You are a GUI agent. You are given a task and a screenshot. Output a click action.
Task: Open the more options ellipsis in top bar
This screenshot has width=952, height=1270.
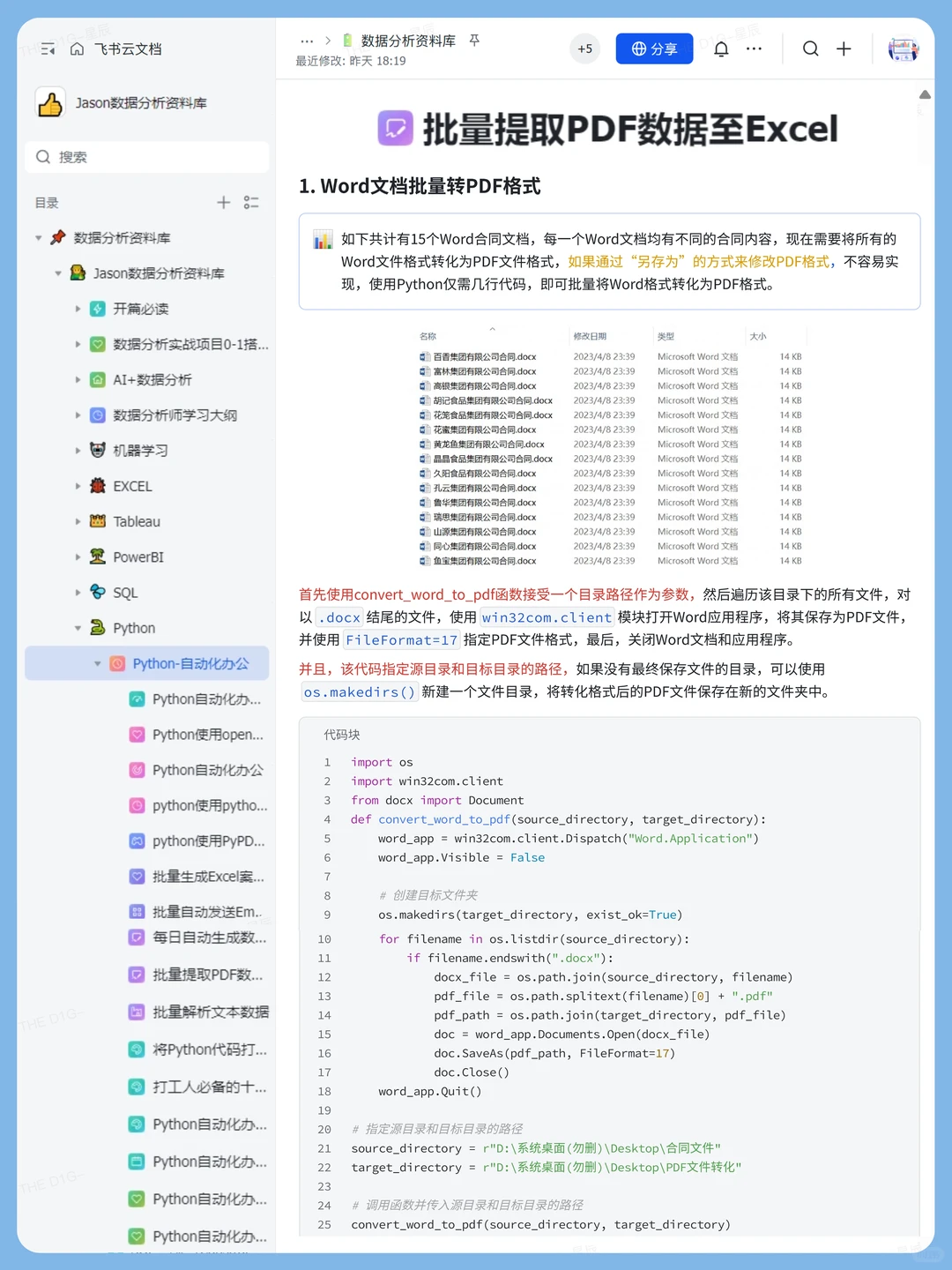(x=754, y=49)
